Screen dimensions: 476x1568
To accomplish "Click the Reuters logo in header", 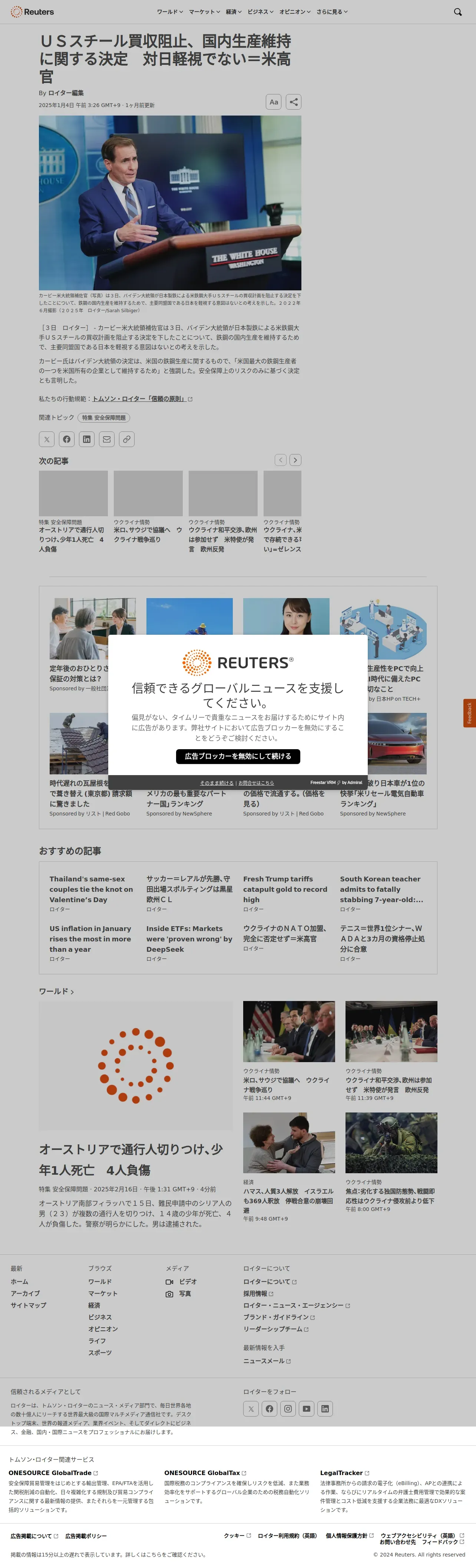I will 32,11.
